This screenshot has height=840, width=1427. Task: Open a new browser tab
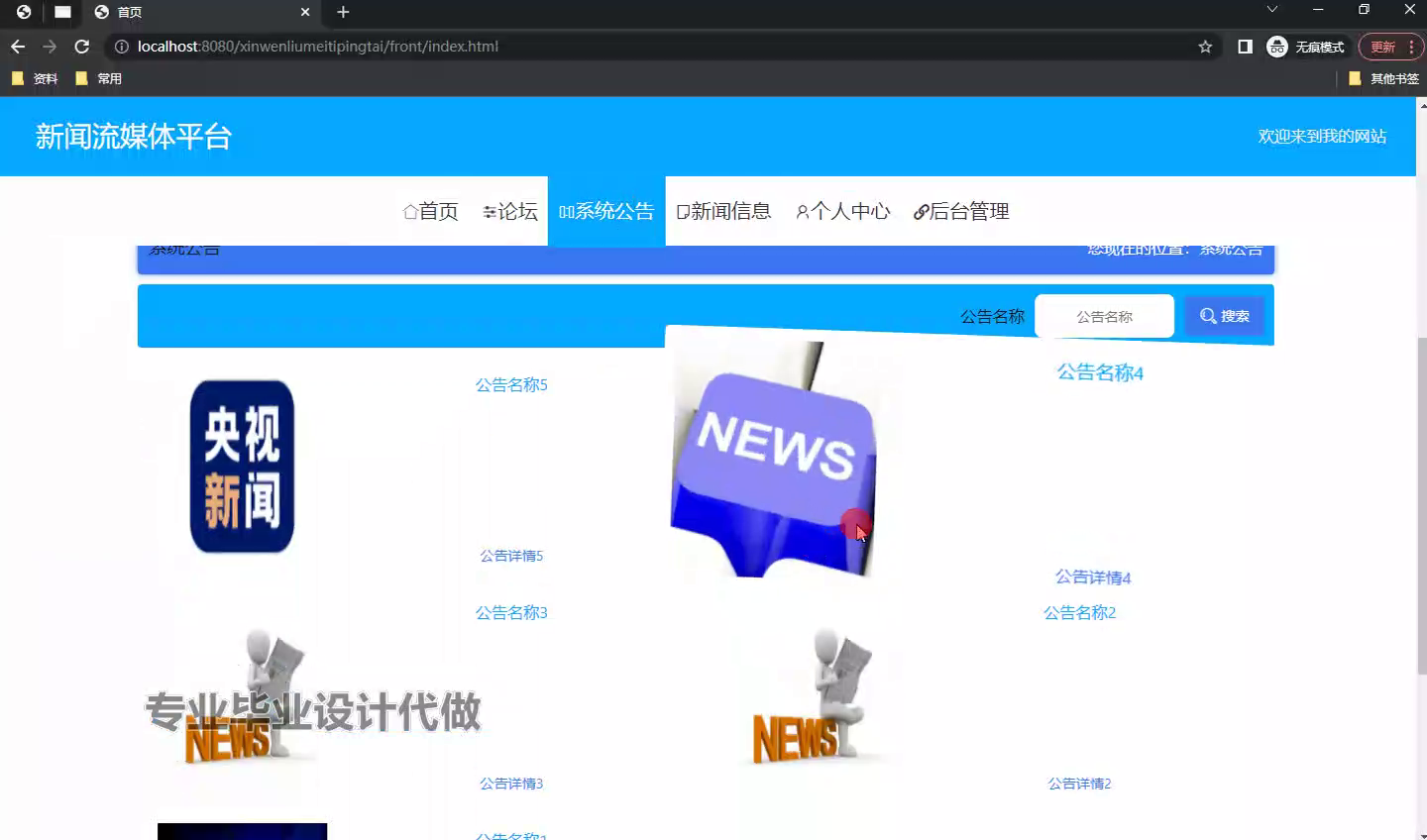point(343,12)
